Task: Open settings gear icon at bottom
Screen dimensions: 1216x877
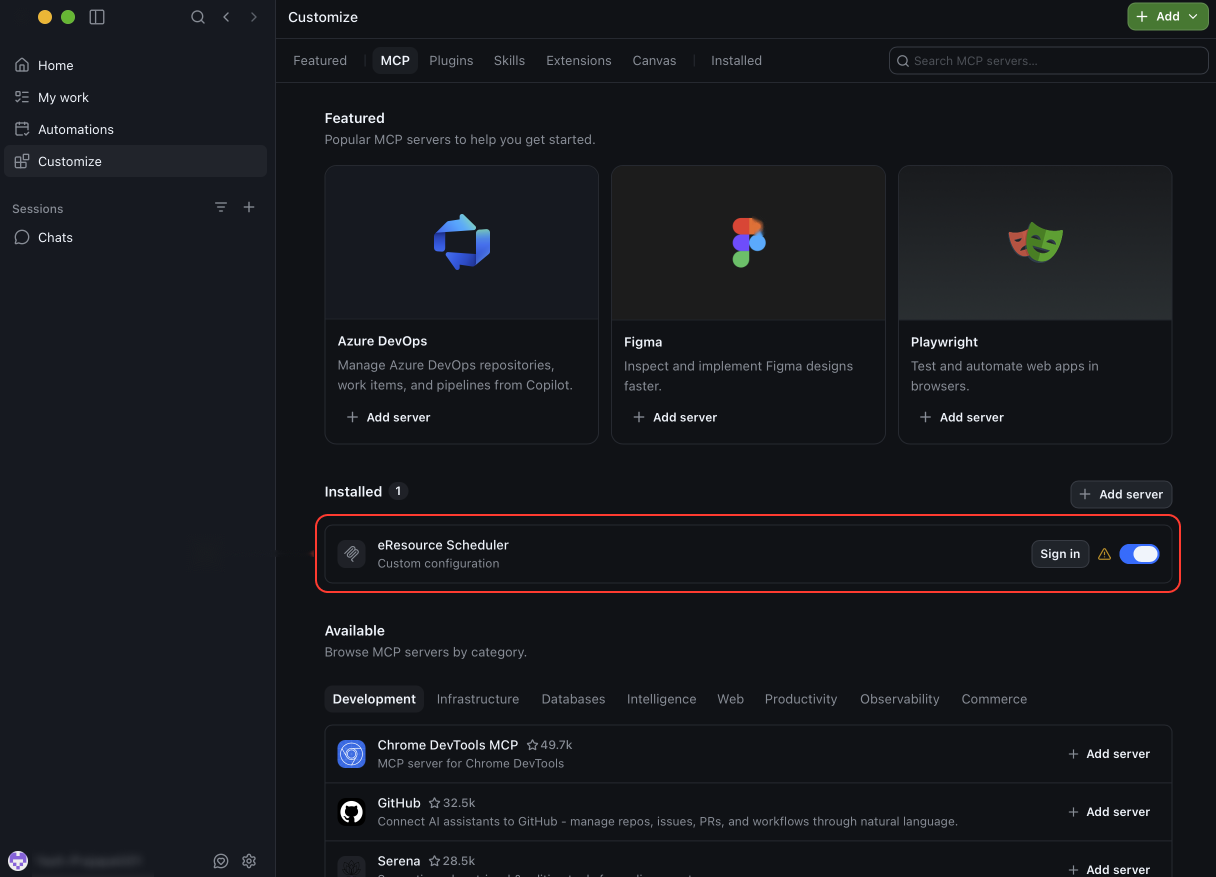Action: (x=249, y=861)
